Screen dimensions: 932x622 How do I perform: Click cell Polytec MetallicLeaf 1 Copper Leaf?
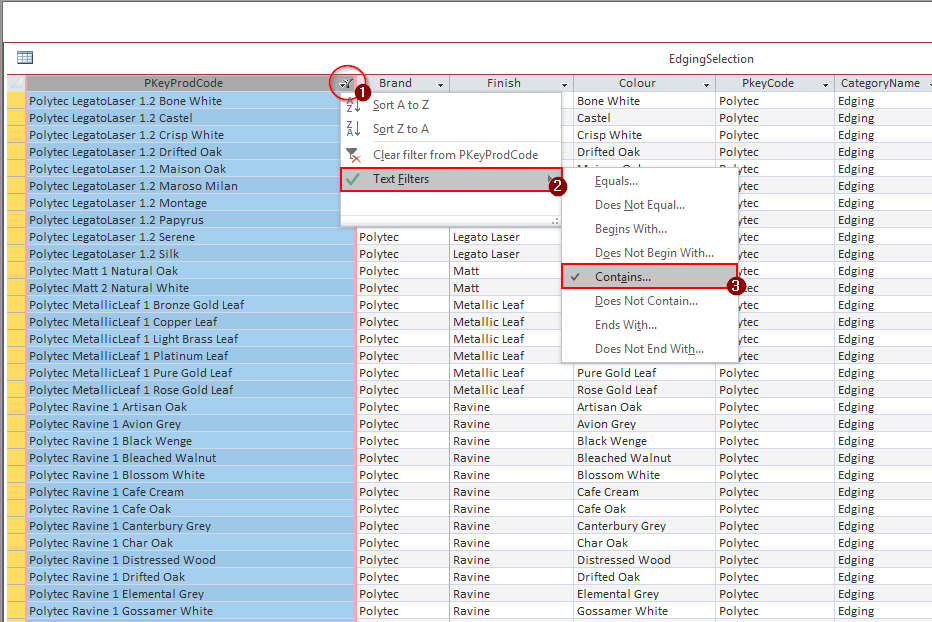pos(191,322)
